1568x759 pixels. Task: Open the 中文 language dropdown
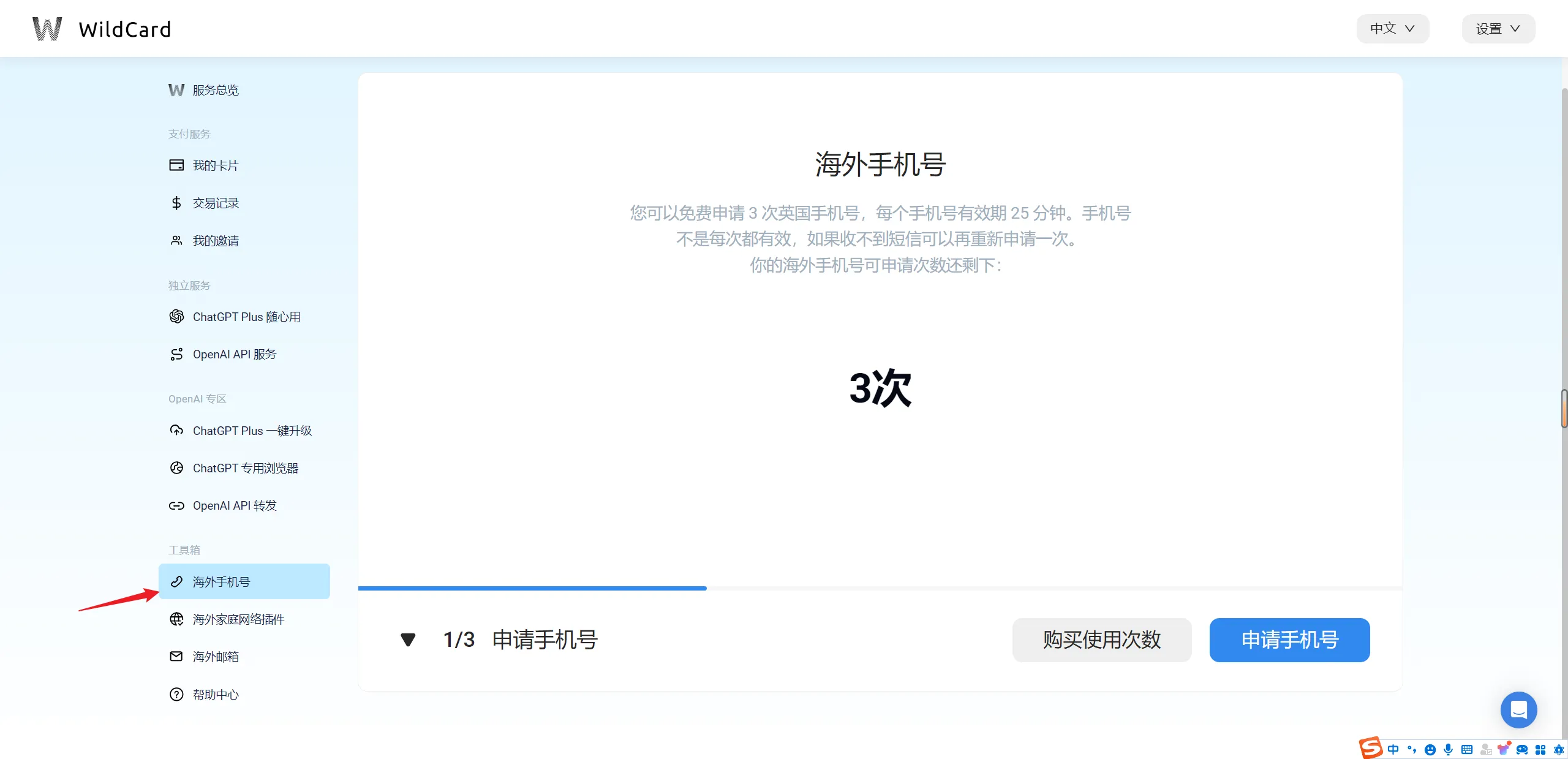coord(1391,28)
